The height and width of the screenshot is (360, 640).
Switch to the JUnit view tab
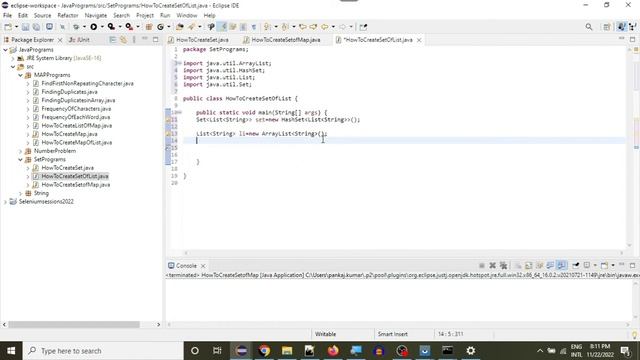click(x=79, y=40)
